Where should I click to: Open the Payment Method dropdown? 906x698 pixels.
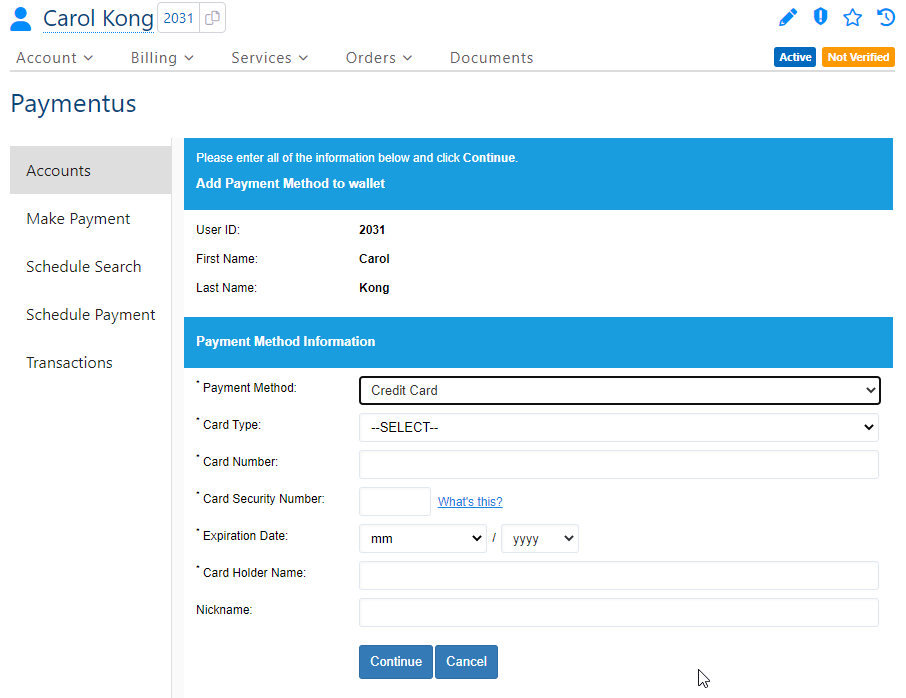tap(619, 390)
